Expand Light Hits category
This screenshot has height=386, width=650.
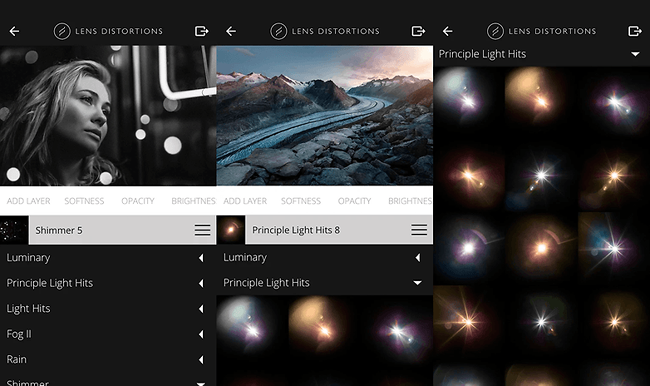coord(108,308)
